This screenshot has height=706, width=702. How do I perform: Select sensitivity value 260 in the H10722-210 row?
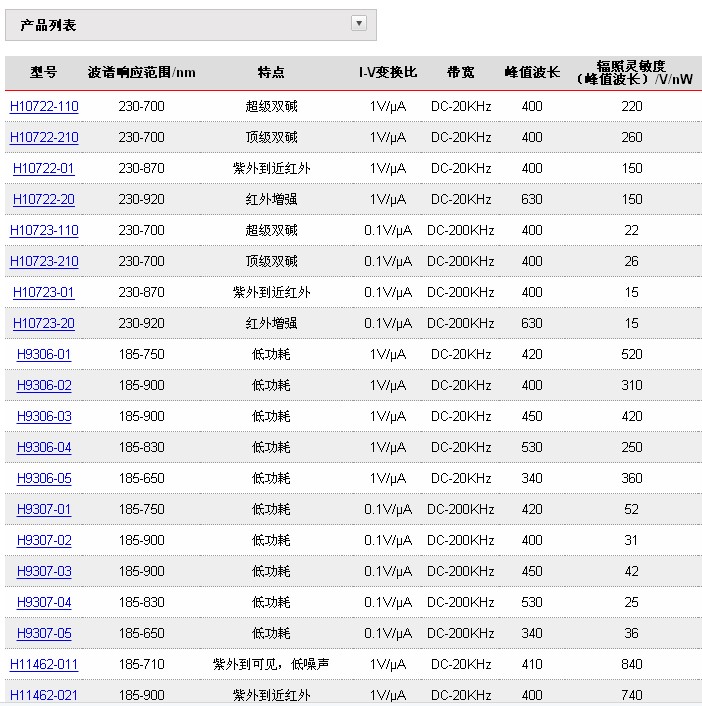coord(632,137)
